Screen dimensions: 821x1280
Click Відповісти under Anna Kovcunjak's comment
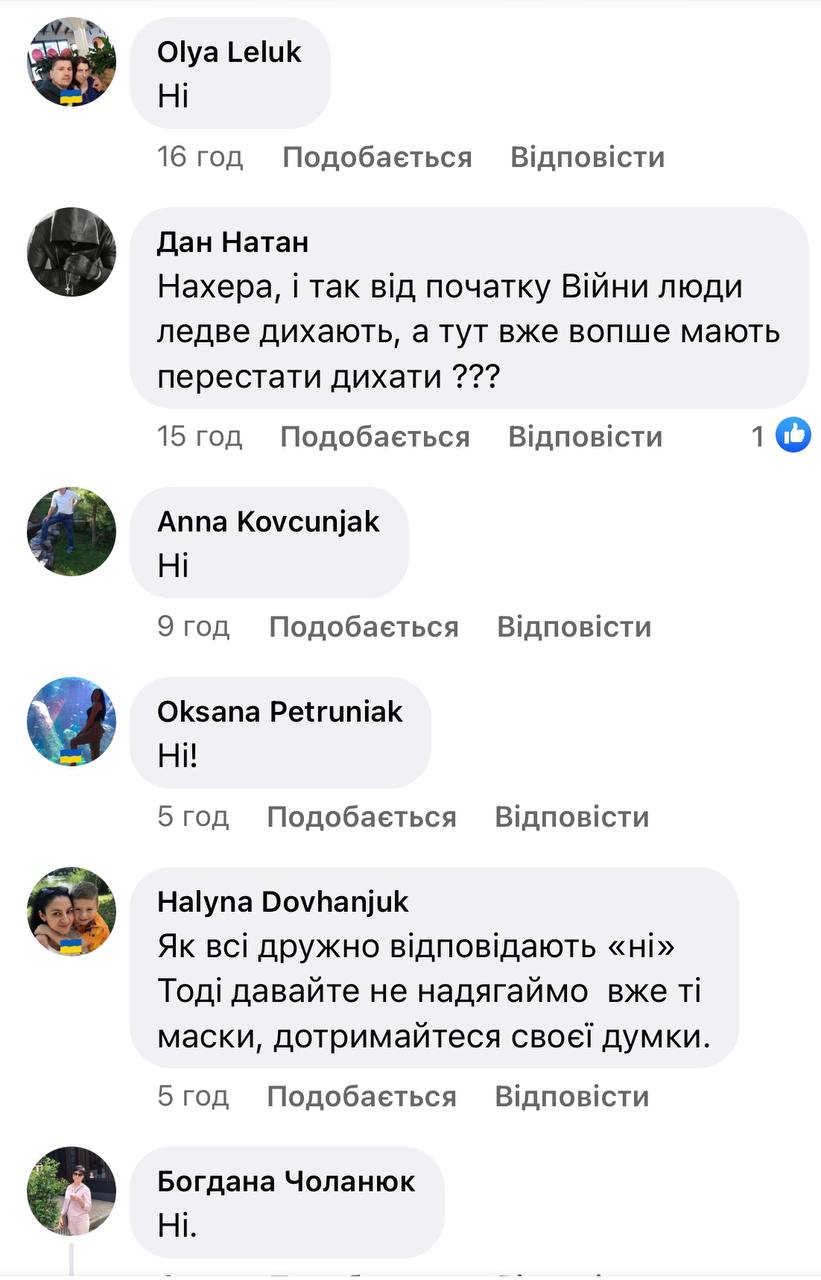tap(574, 627)
